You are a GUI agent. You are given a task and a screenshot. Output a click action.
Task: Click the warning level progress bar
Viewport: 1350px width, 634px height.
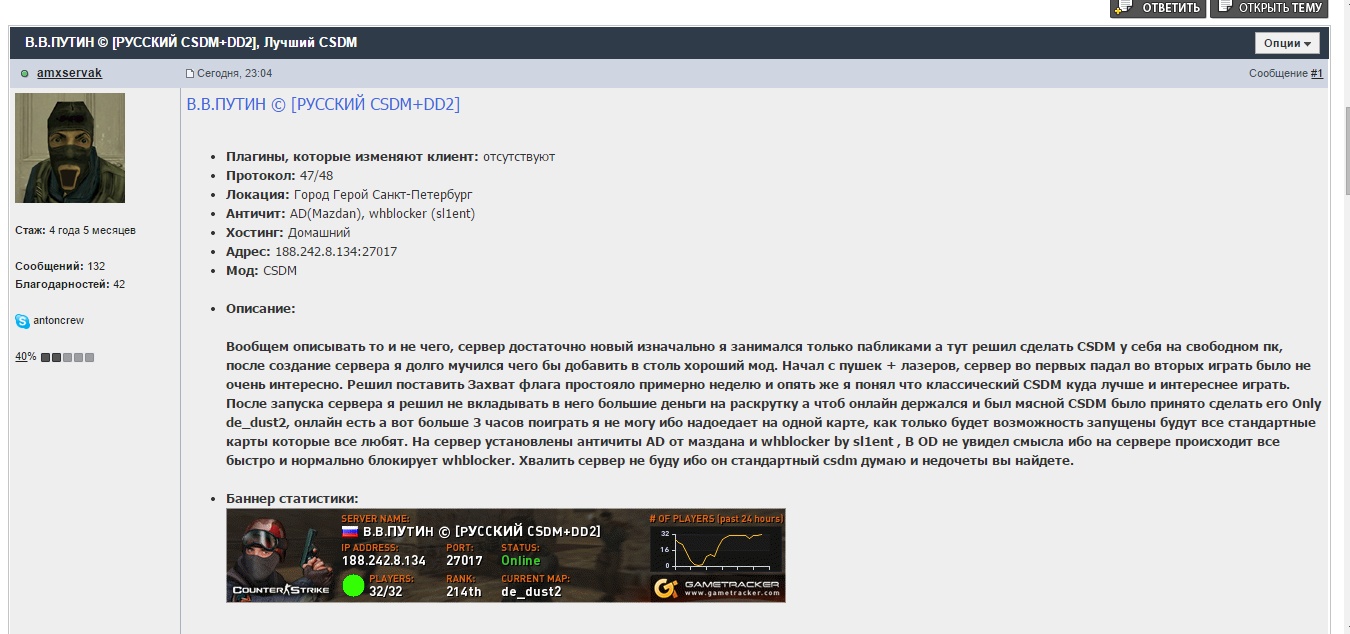tap(68, 357)
